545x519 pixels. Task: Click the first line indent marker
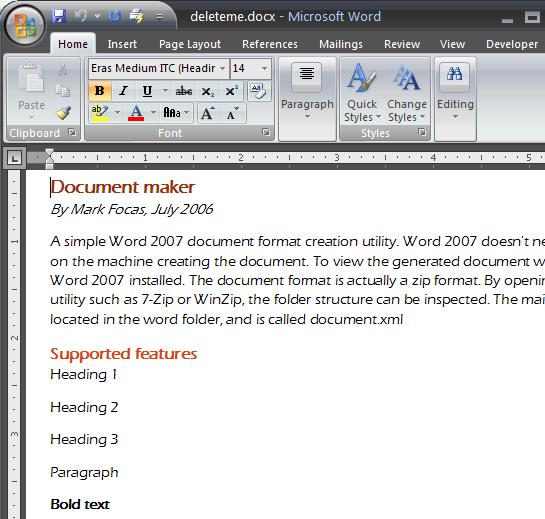(x=50, y=153)
